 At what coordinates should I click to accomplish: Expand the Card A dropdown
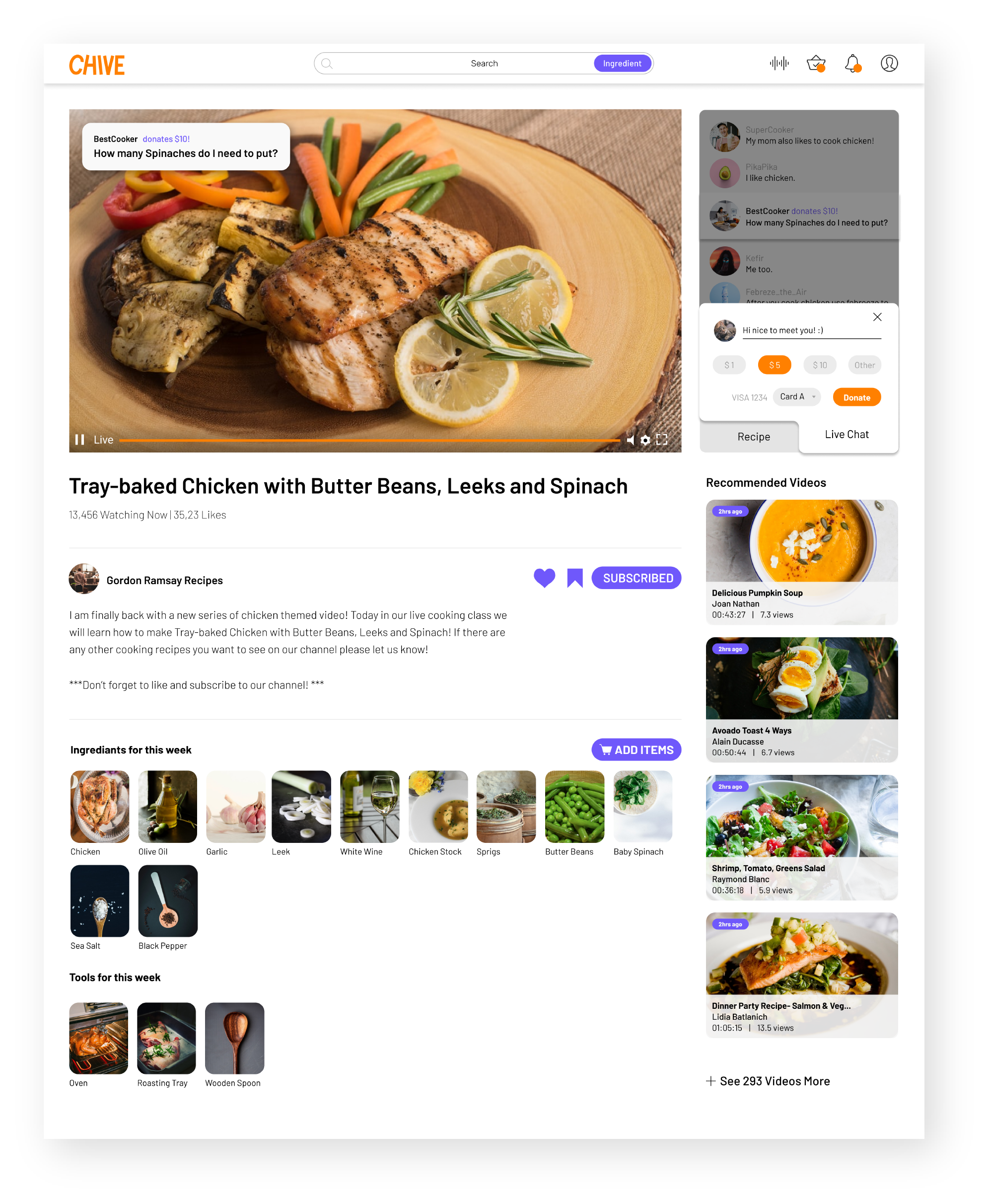point(796,396)
